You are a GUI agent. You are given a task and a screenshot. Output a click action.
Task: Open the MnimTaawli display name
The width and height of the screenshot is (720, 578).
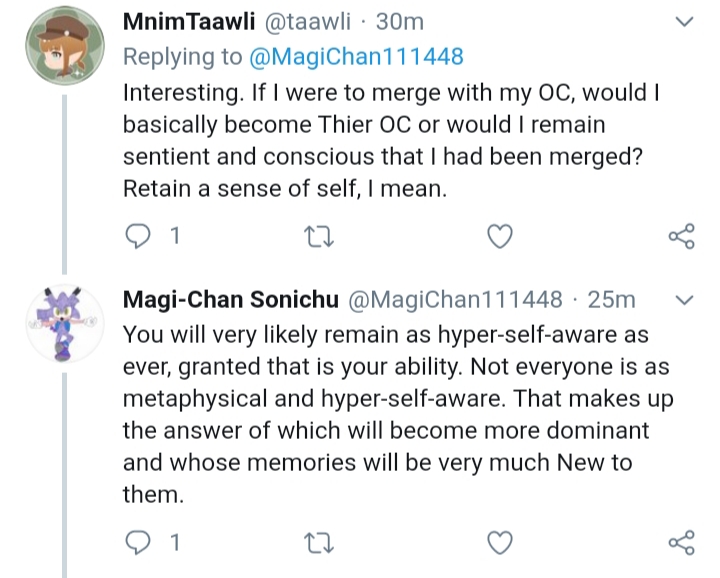189,22
